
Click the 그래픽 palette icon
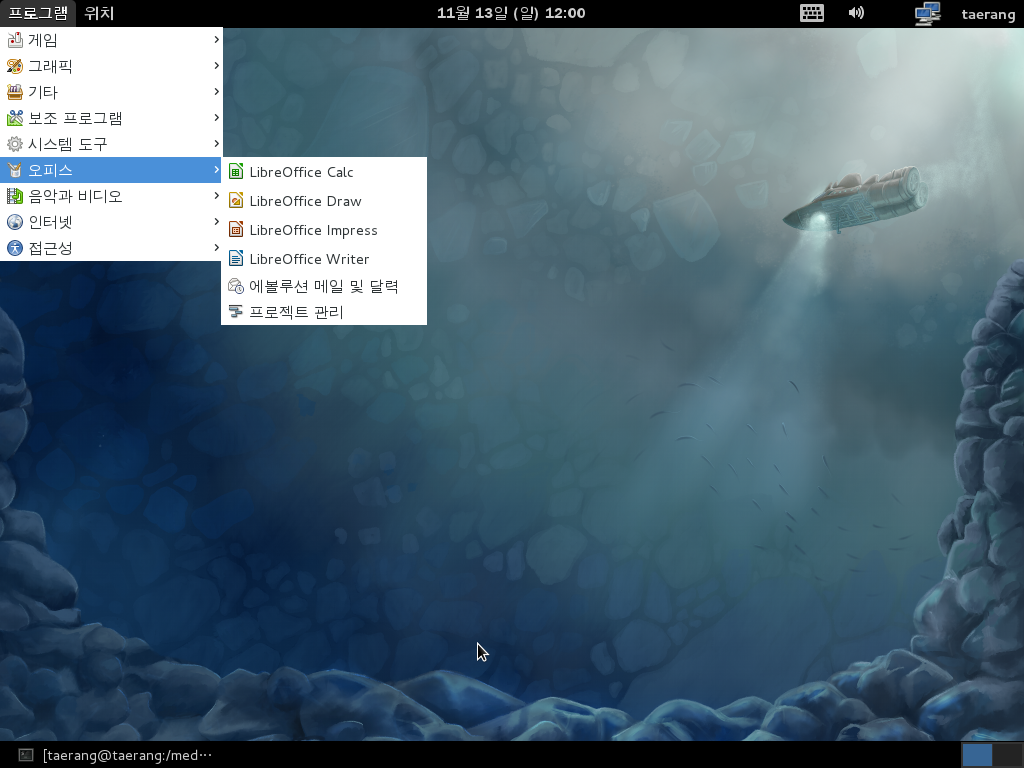[x=14, y=67]
